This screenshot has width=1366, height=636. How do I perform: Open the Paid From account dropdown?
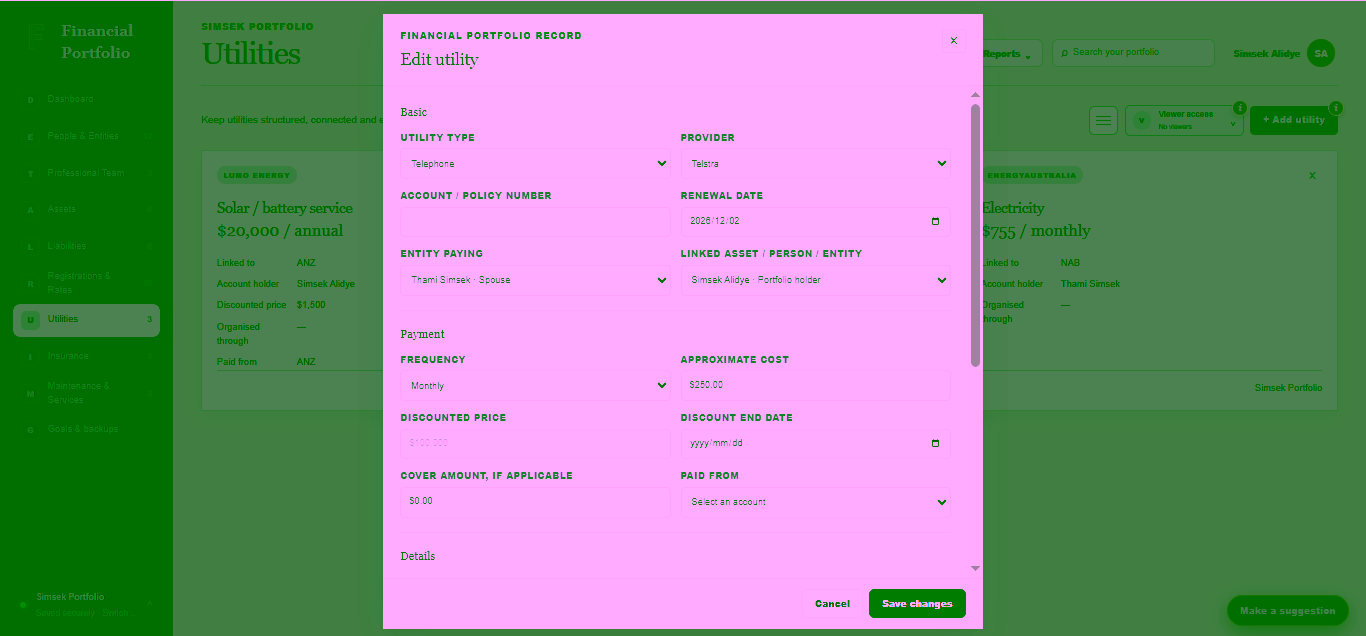pos(815,502)
